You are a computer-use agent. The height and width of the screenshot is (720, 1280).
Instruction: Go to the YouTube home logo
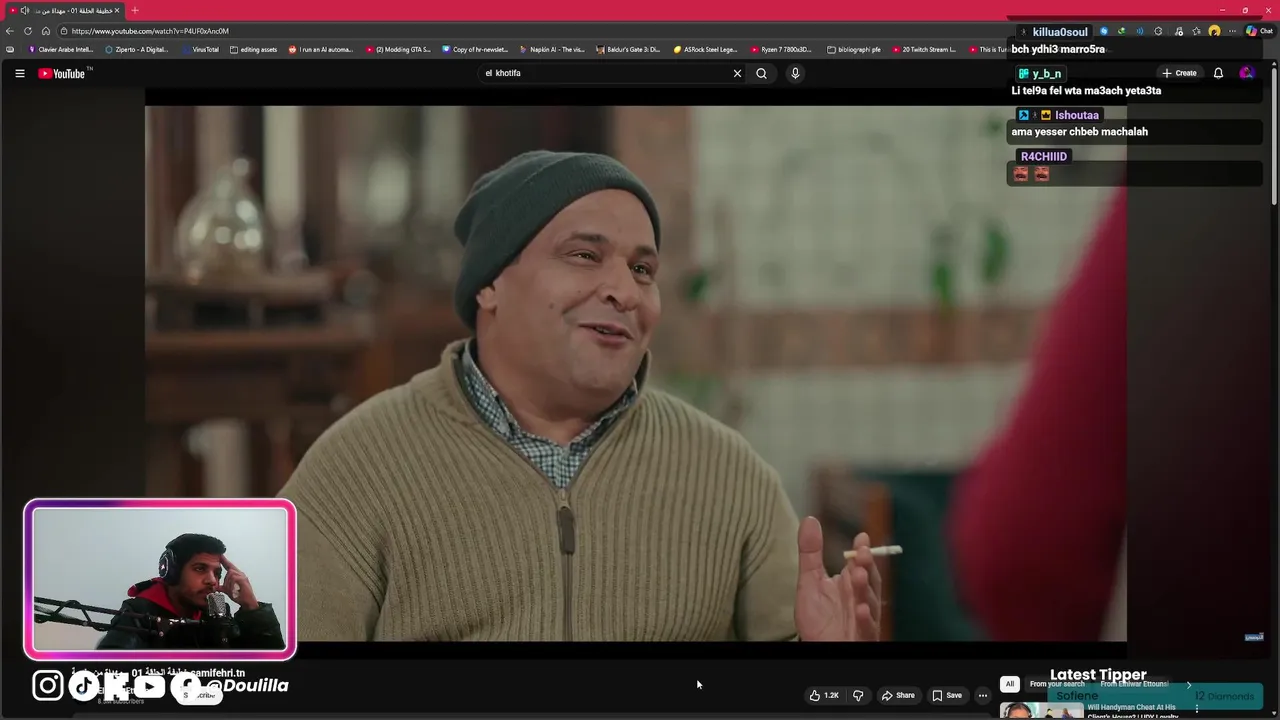64,73
